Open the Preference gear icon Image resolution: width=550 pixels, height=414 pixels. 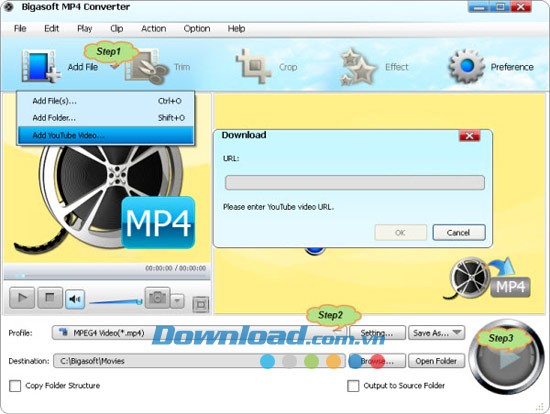[x=466, y=66]
